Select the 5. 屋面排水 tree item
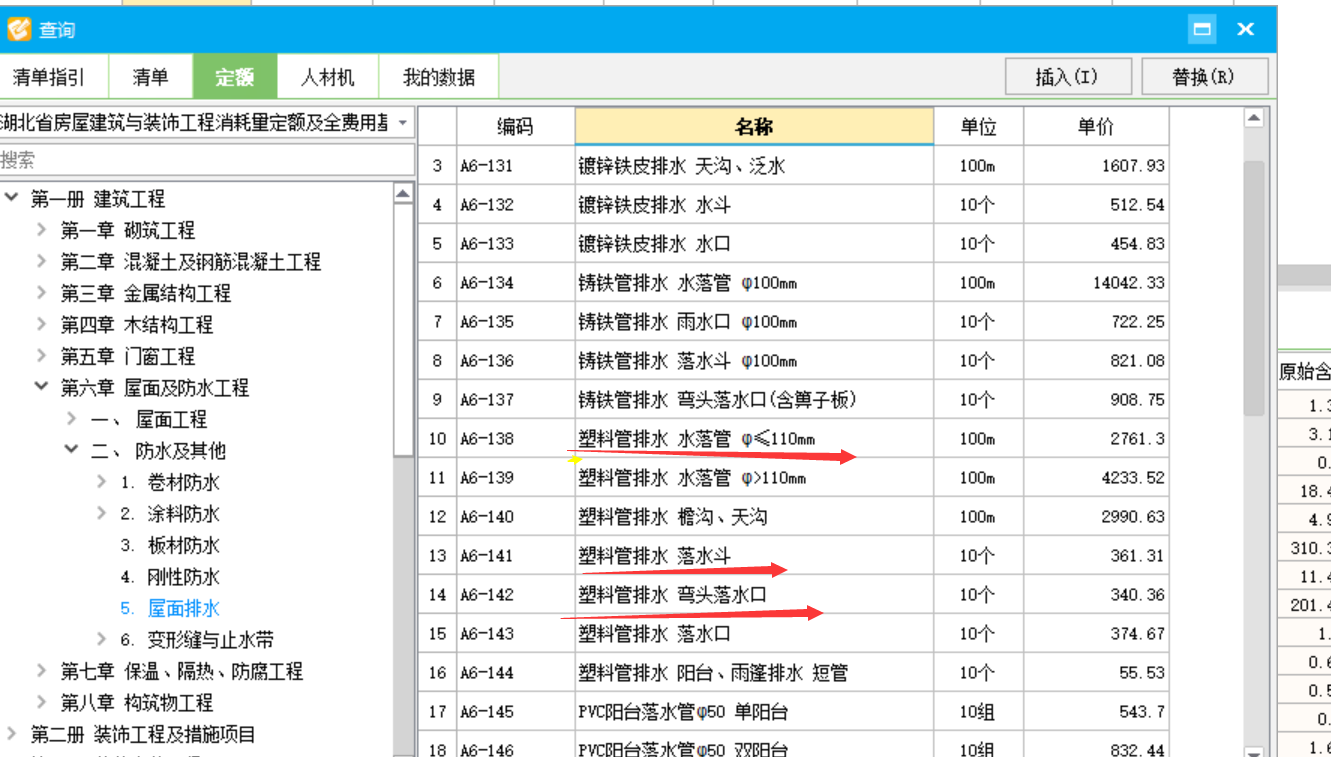Screen dimensions: 1331x757 [x=170, y=608]
